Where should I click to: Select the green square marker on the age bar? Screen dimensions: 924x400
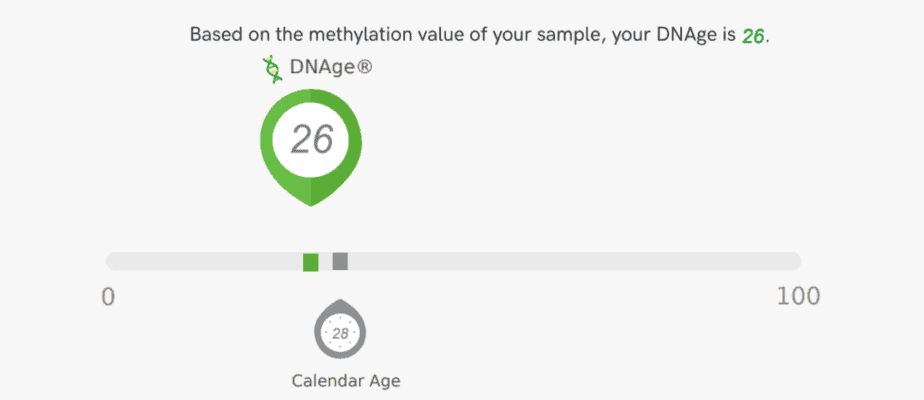[x=311, y=262]
